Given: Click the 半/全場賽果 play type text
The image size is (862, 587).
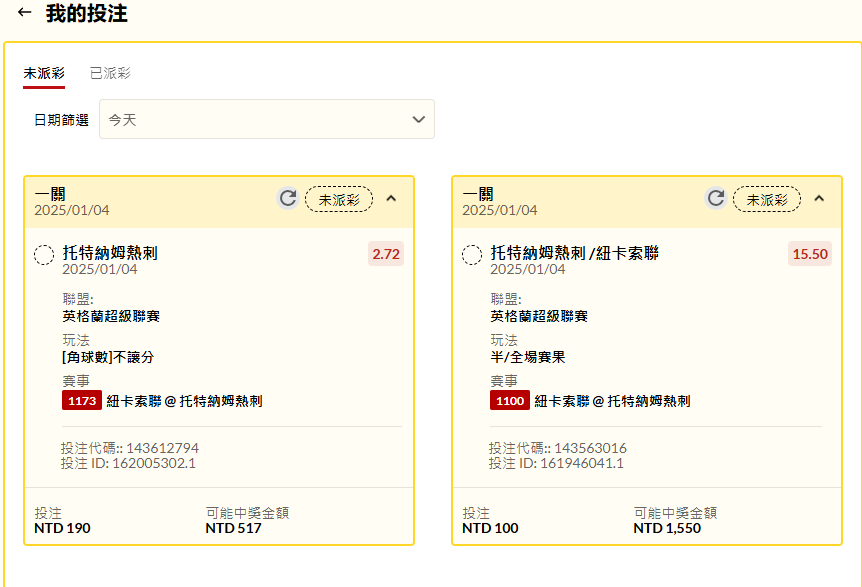Looking at the screenshot, I should (528, 357).
